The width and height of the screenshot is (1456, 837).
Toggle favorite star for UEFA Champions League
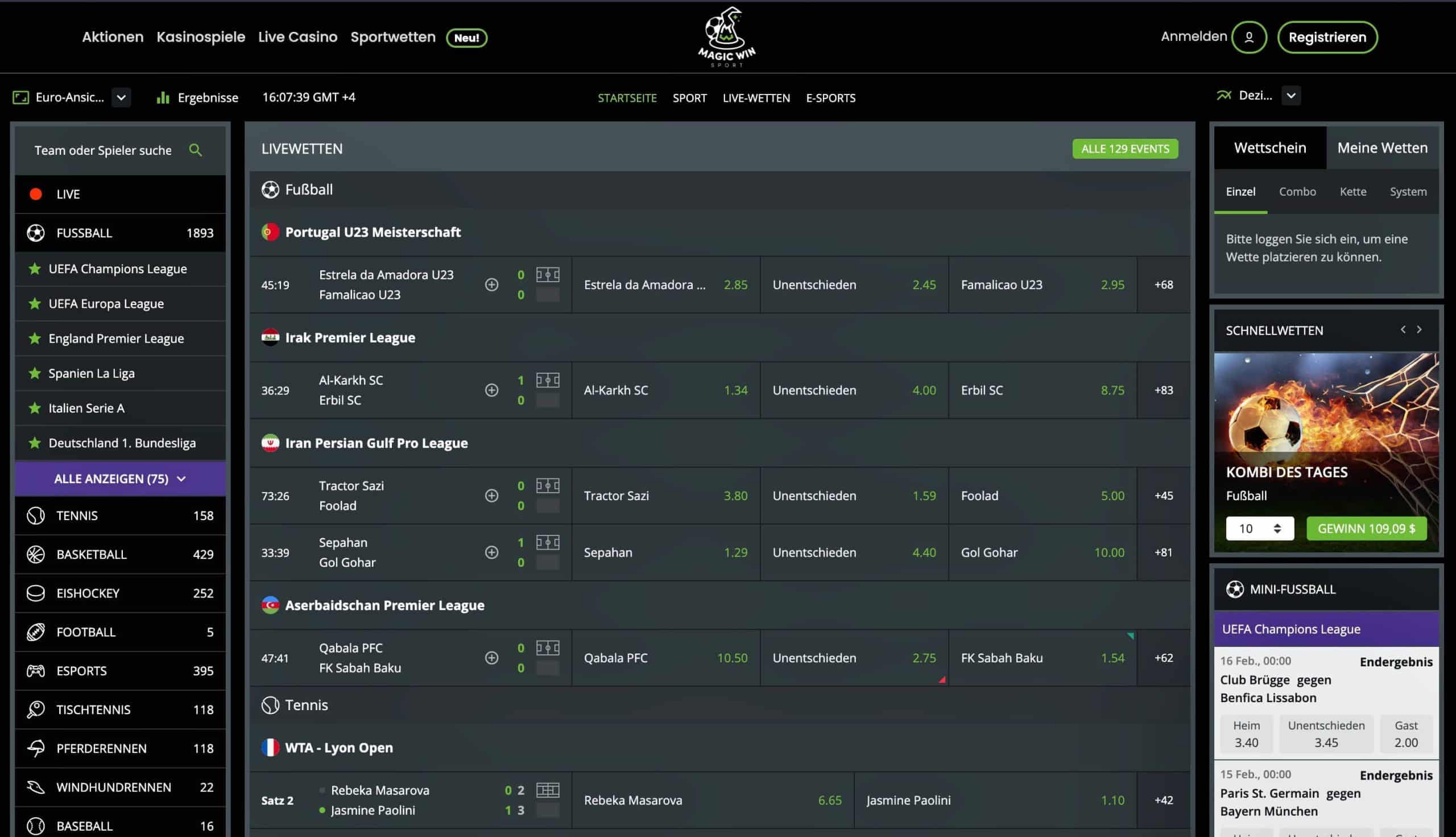[x=35, y=269]
